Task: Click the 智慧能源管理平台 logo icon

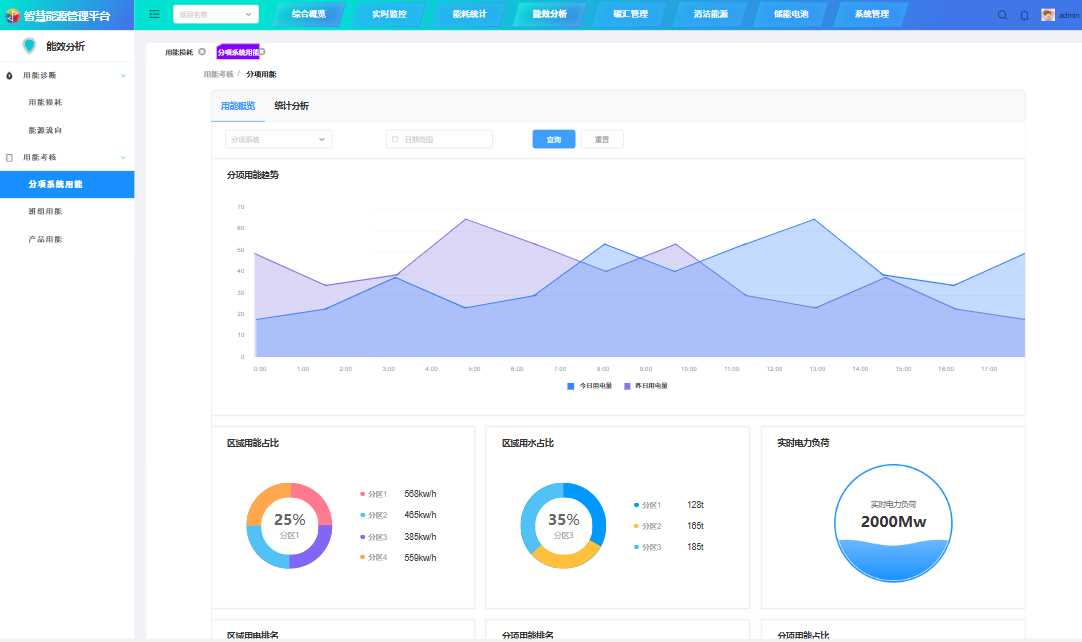Action: [13, 15]
